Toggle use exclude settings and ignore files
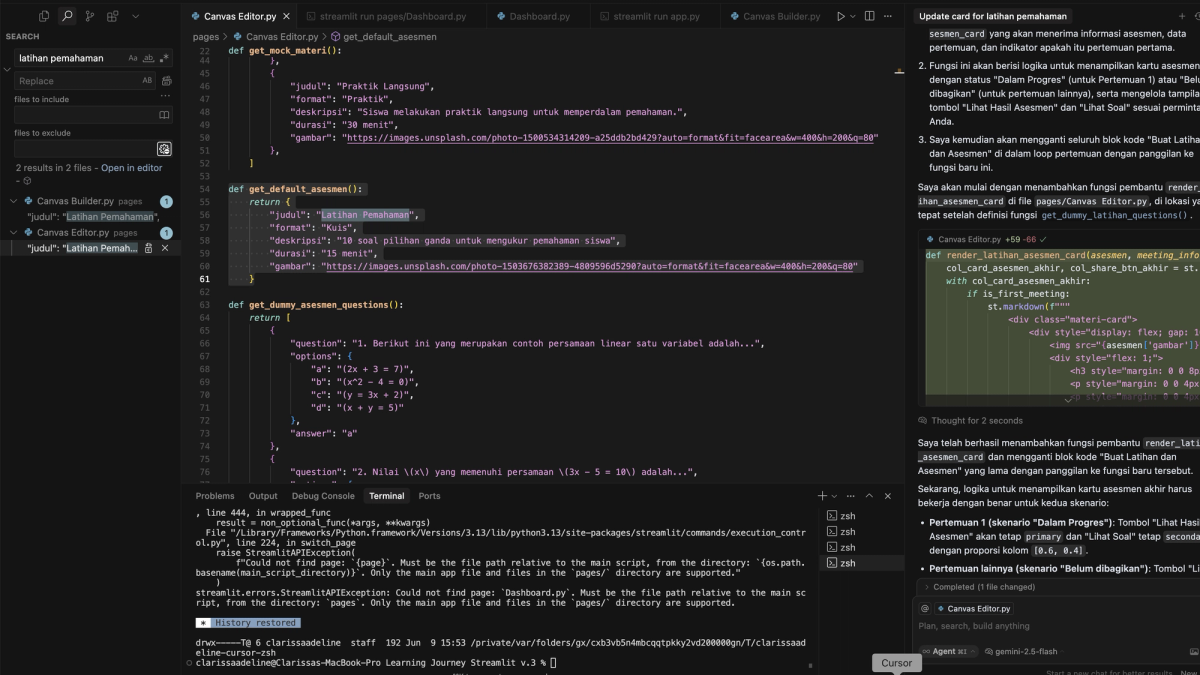The image size is (1200, 675). click(x=164, y=149)
